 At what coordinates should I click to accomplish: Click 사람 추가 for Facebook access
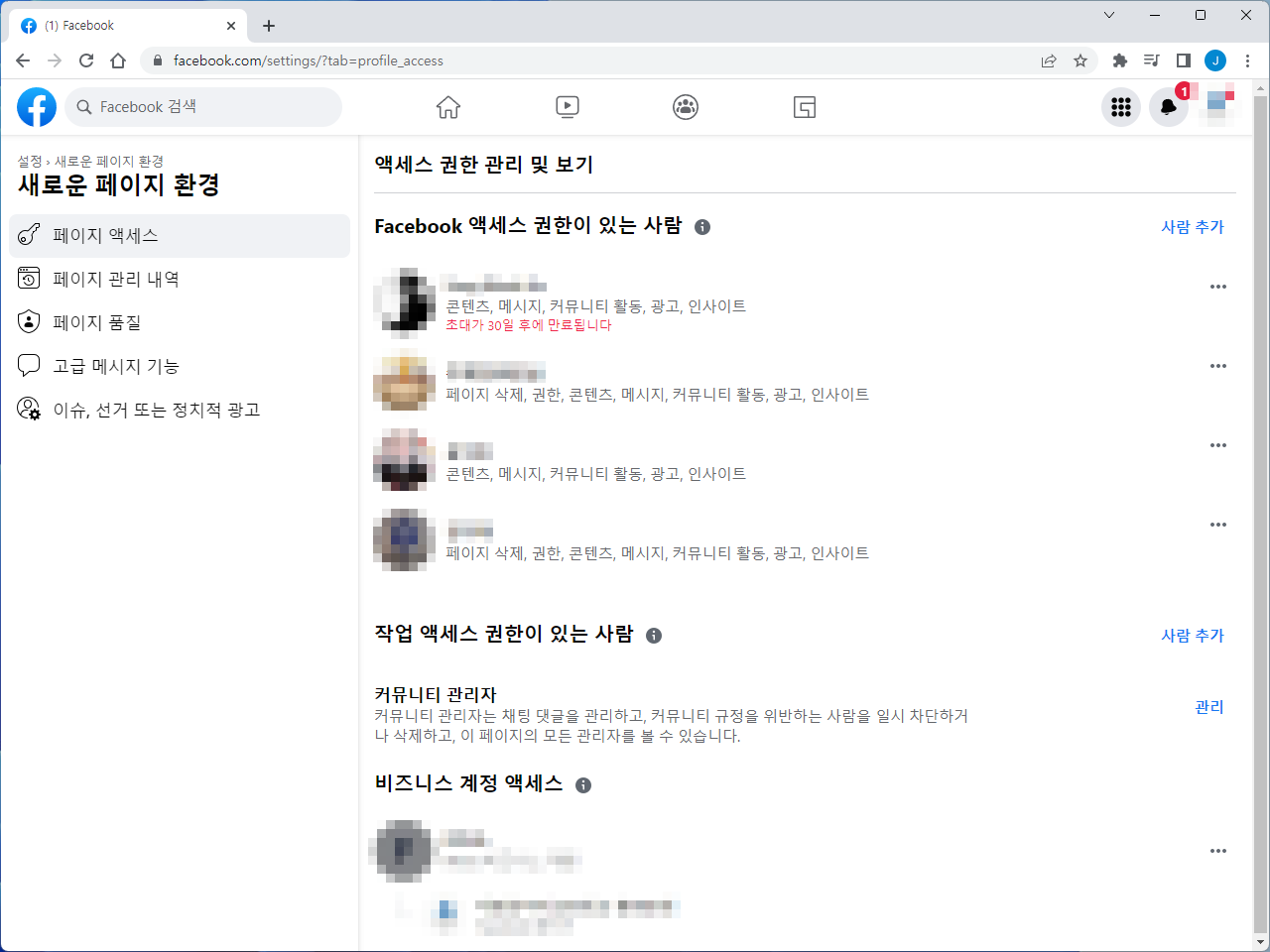(x=1193, y=227)
